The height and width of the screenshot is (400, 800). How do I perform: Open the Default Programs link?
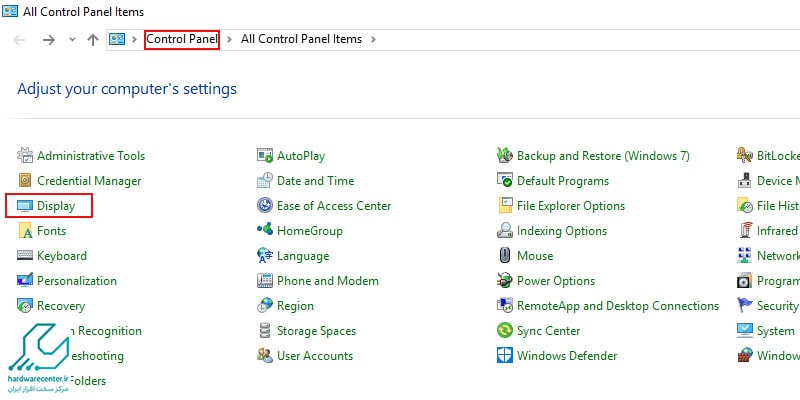pyautogui.click(x=563, y=181)
